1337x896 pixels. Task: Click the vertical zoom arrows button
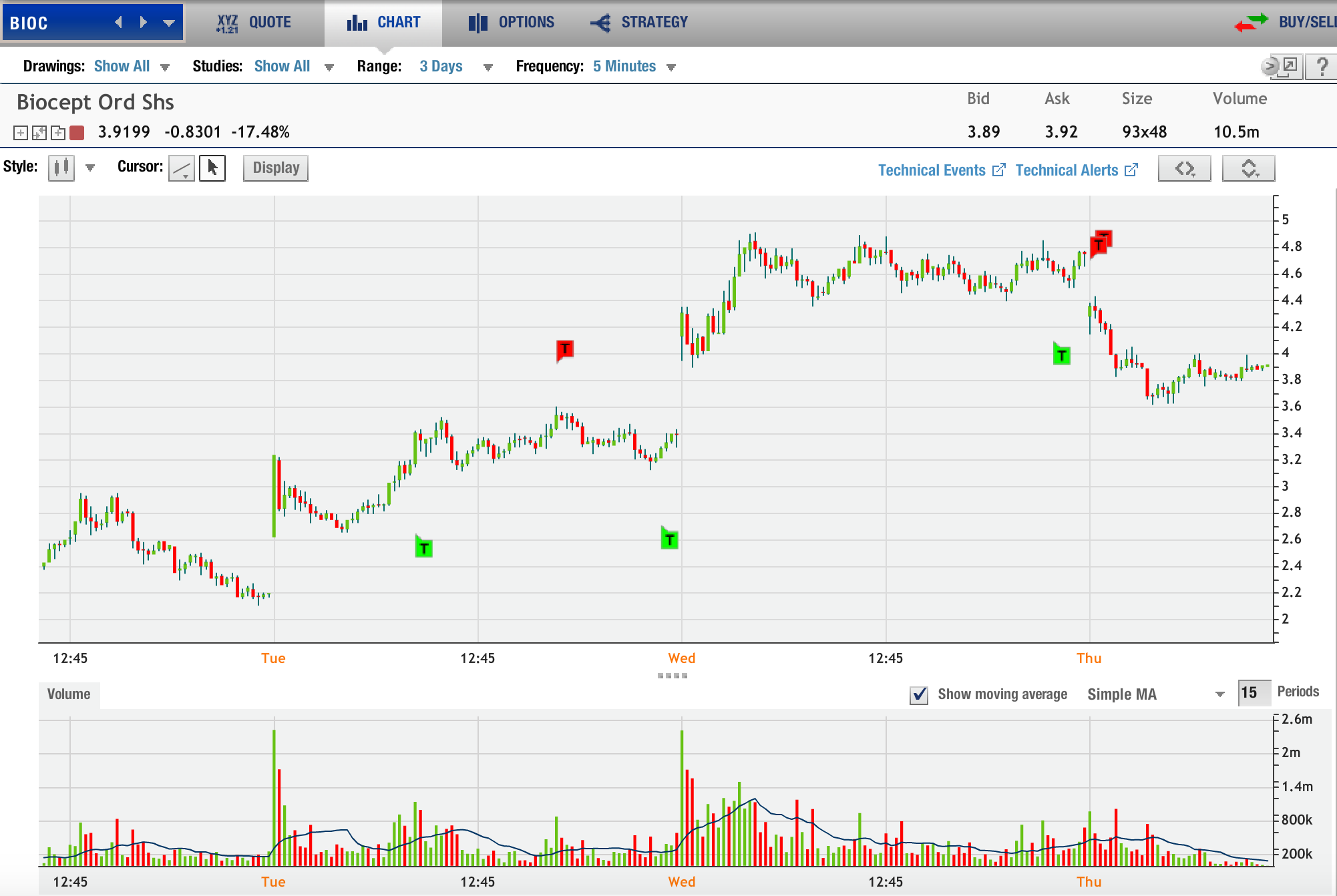(x=1248, y=169)
